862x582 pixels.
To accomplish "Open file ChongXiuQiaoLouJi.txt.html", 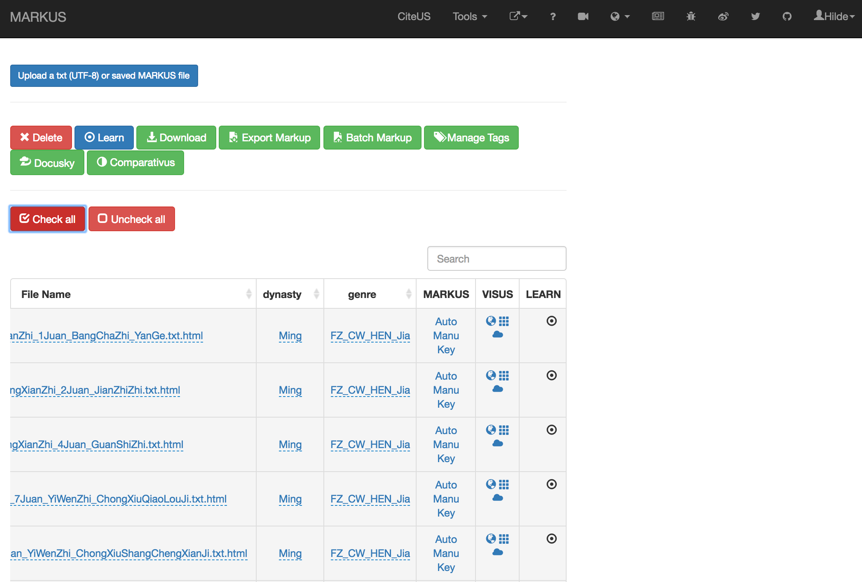I will click(118, 499).
